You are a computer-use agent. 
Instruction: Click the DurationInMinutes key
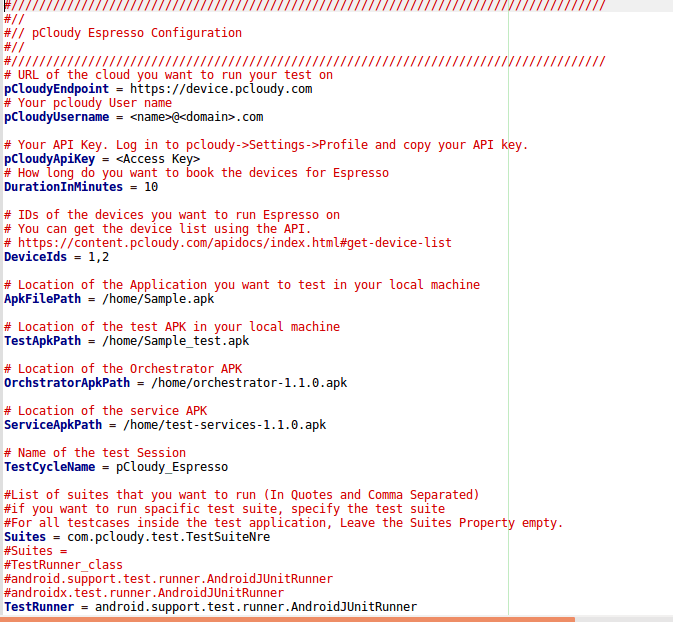(x=64, y=187)
